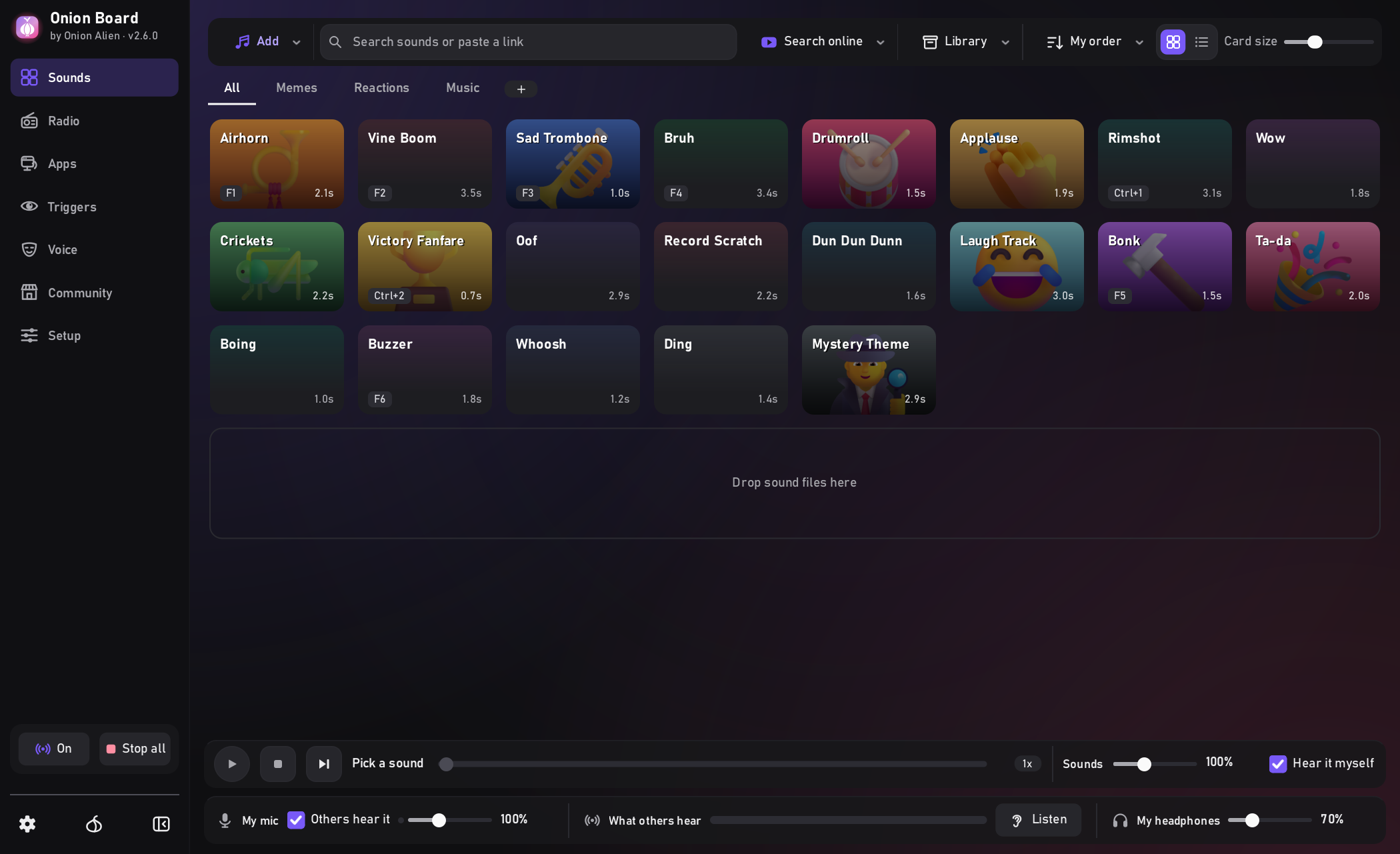Toggle the Hear it myself checkbox
Screen dimensions: 1400x854
pos(1277,764)
